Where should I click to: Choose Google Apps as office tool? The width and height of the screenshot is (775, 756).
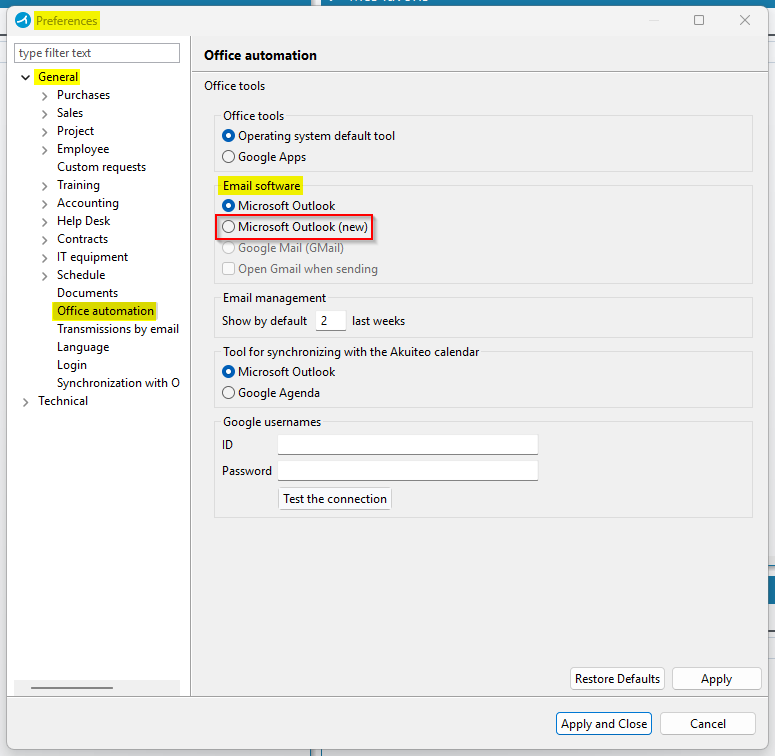pos(229,157)
